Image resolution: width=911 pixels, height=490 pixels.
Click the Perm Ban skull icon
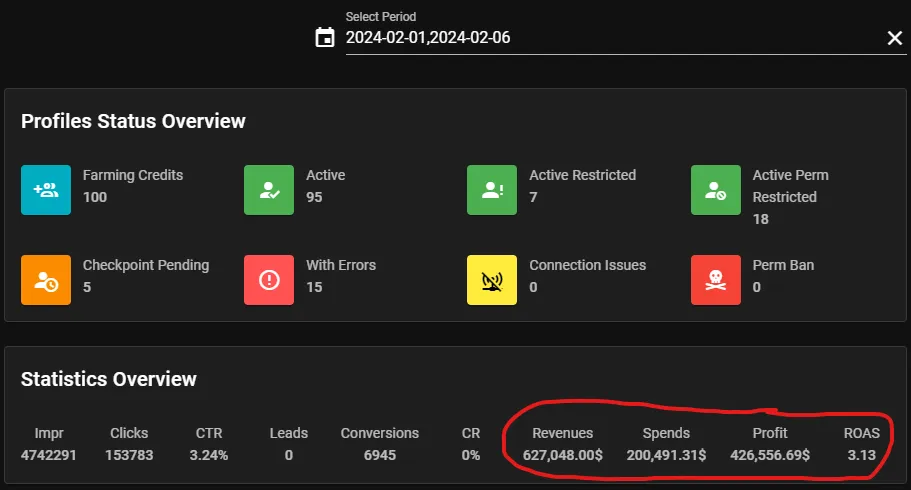click(716, 280)
